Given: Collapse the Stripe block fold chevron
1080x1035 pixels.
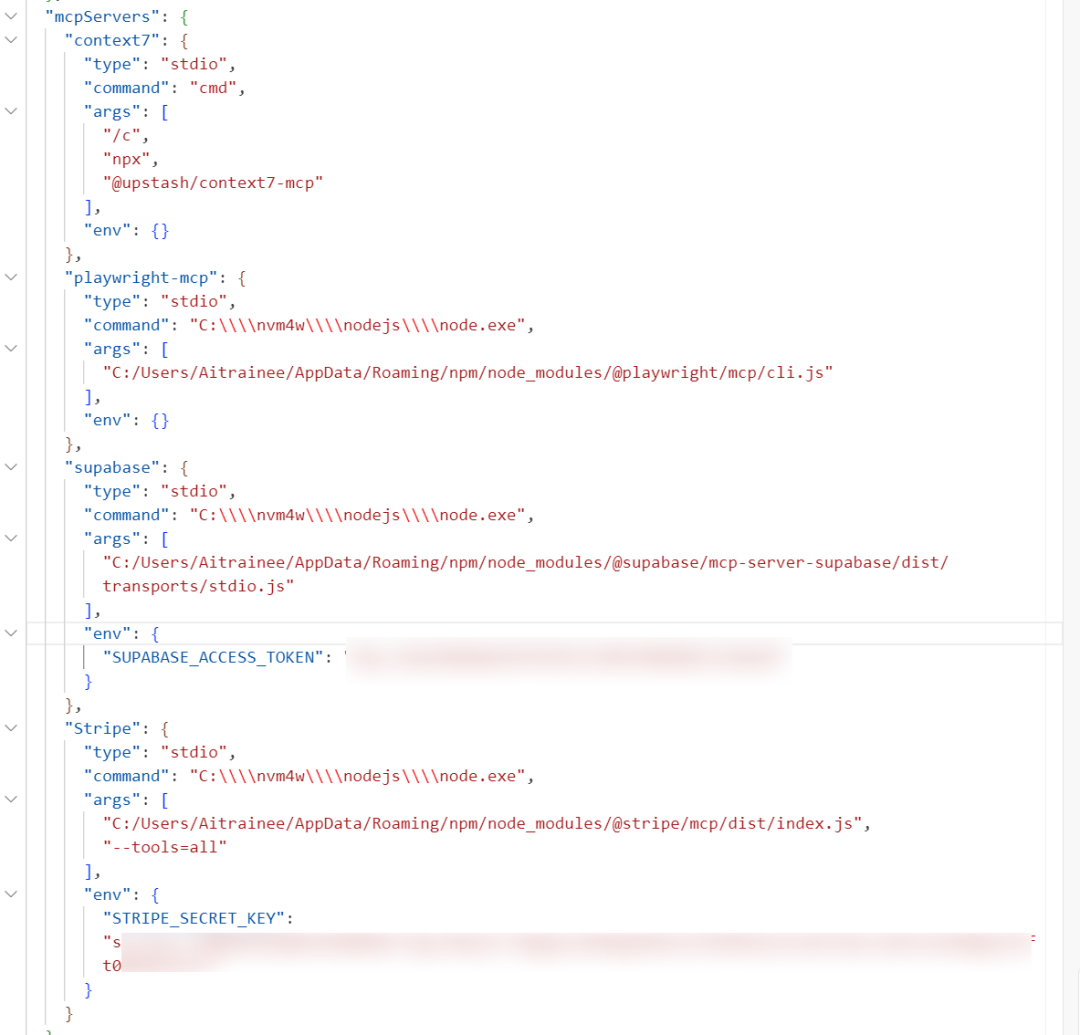Looking at the screenshot, I should [x=11, y=728].
